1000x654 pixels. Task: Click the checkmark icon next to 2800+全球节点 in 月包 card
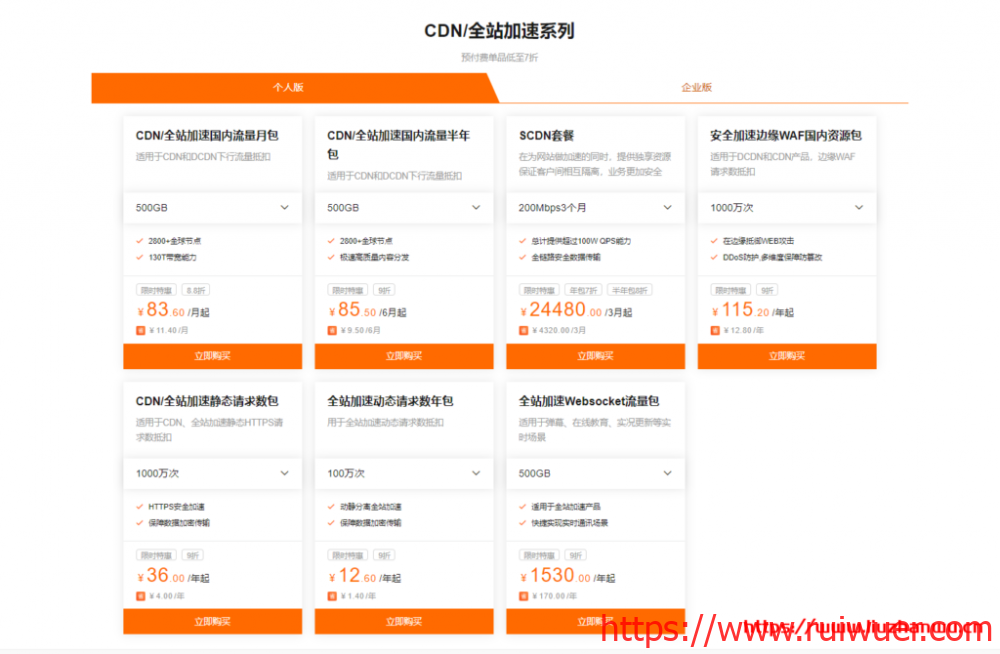point(140,241)
